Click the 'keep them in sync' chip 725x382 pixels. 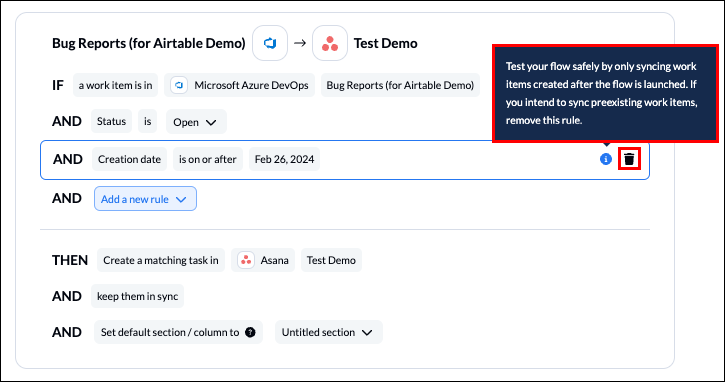pyautogui.click(x=137, y=296)
